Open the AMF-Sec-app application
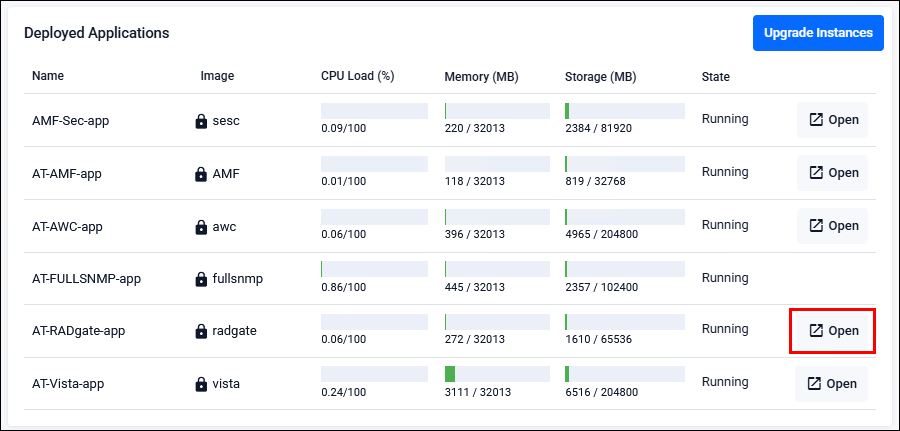 tap(832, 120)
